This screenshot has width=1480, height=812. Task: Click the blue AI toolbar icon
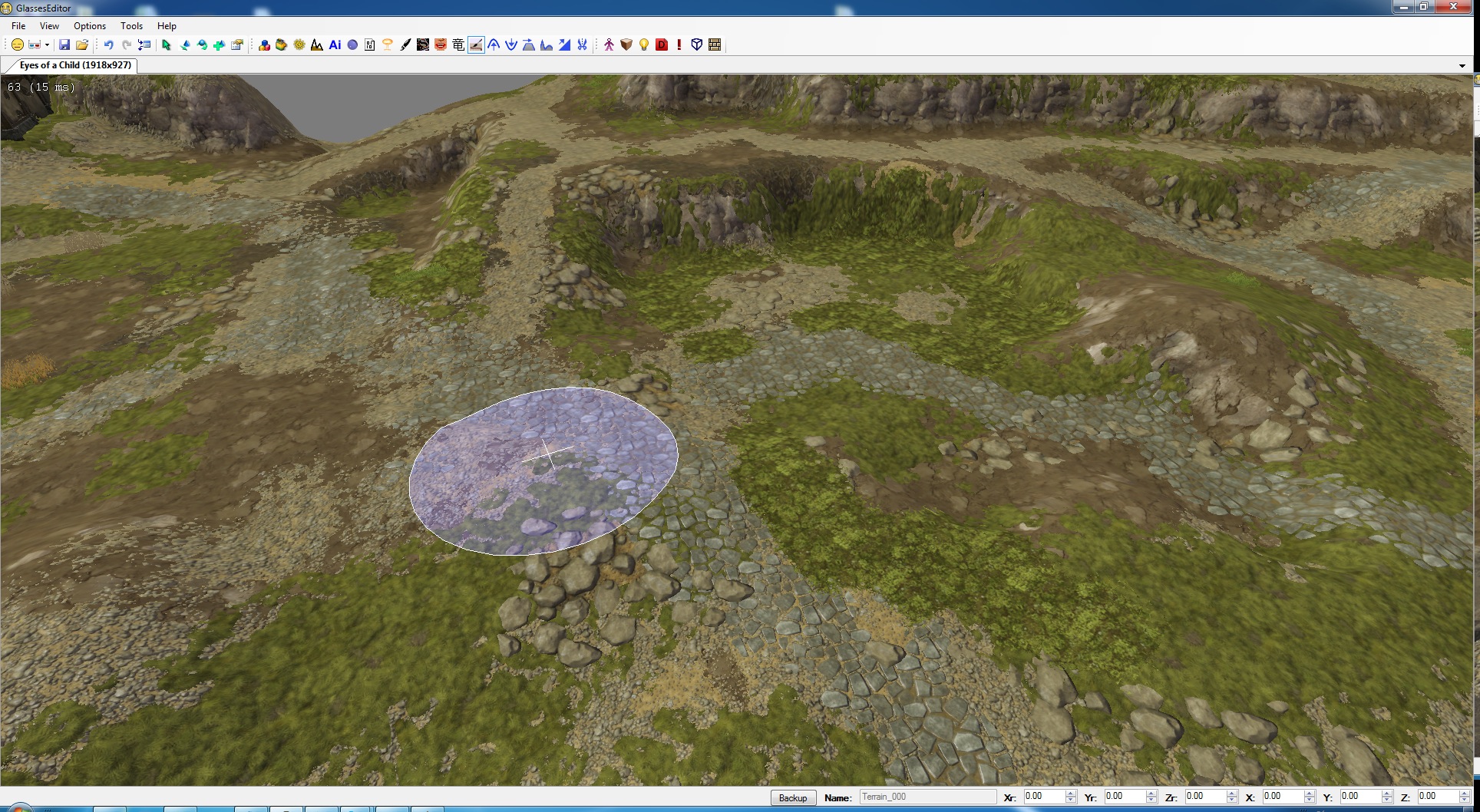335,45
